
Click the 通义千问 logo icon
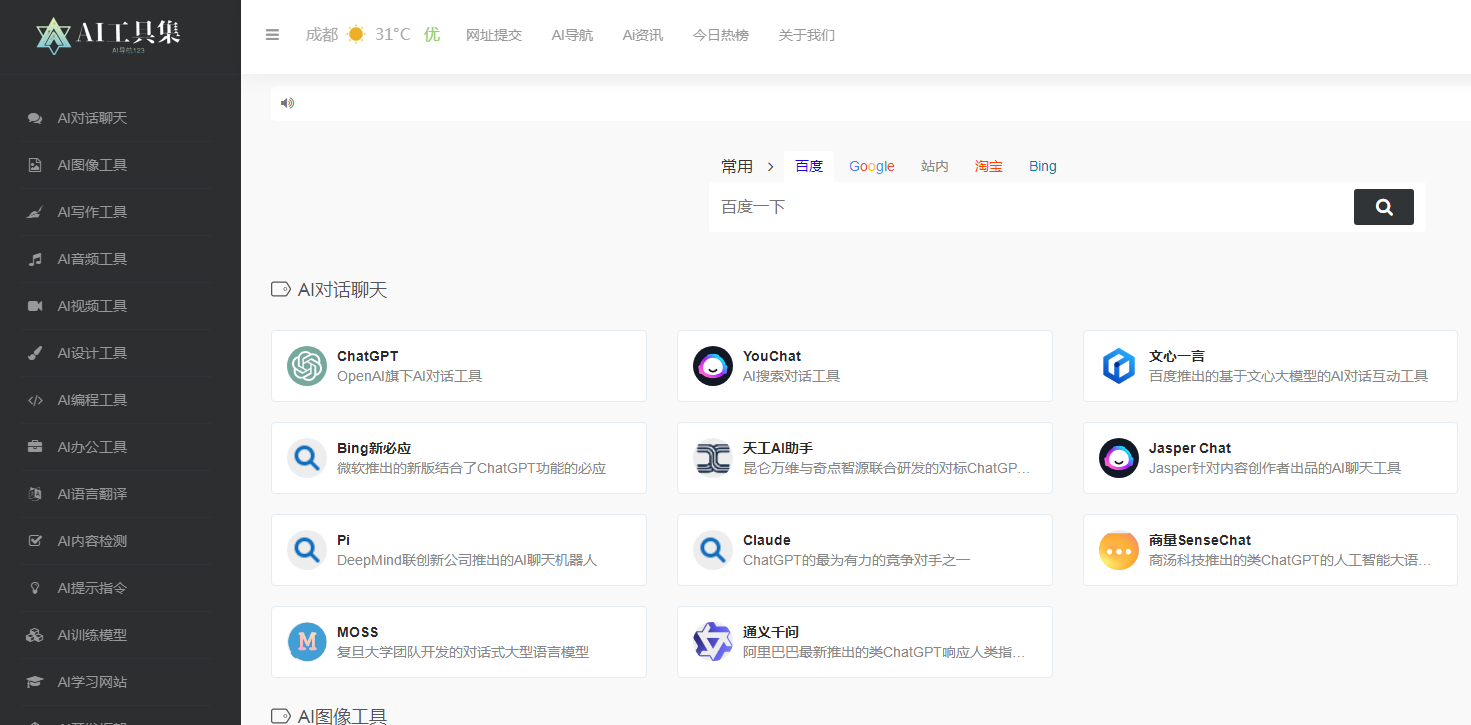point(713,642)
